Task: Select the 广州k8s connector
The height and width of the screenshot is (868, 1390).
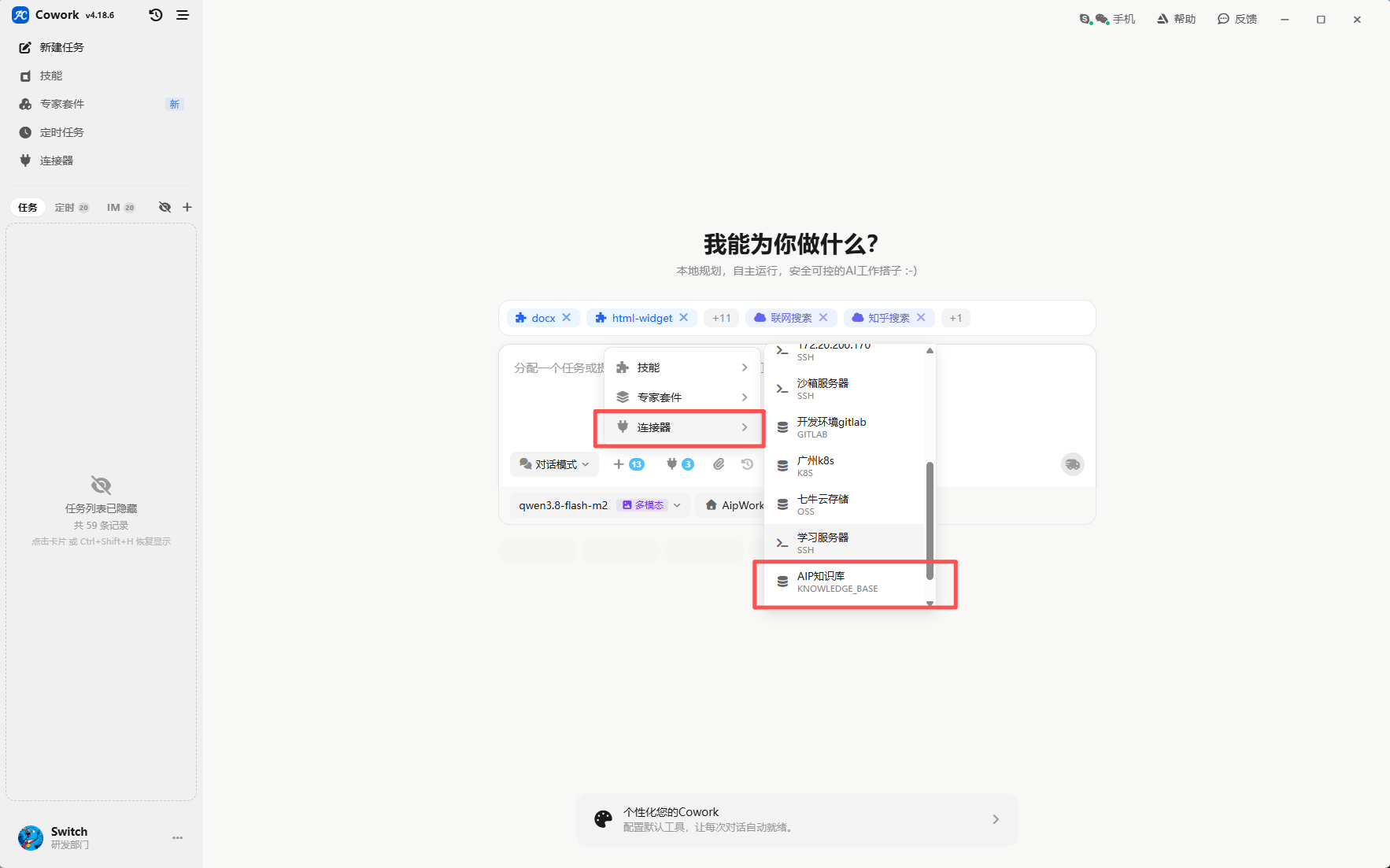Action: tap(845, 466)
